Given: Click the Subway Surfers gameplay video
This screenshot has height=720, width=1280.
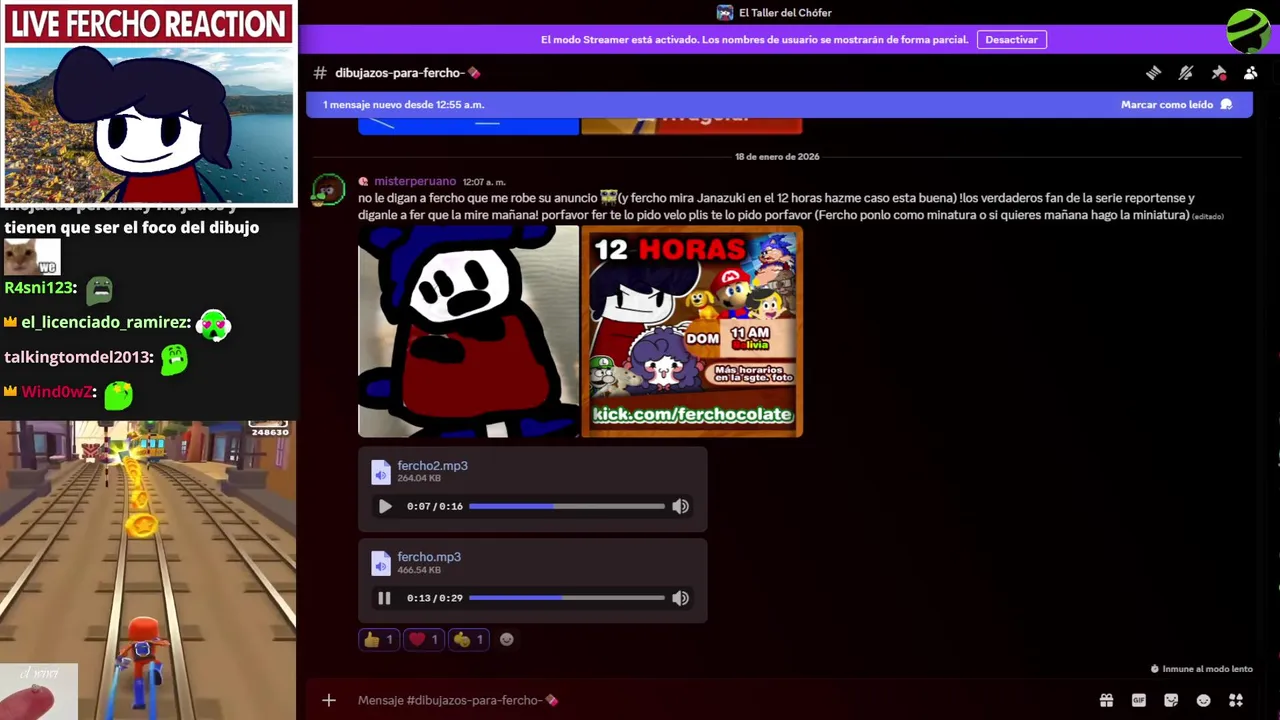Looking at the screenshot, I should pyautogui.click(x=148, y=570).
